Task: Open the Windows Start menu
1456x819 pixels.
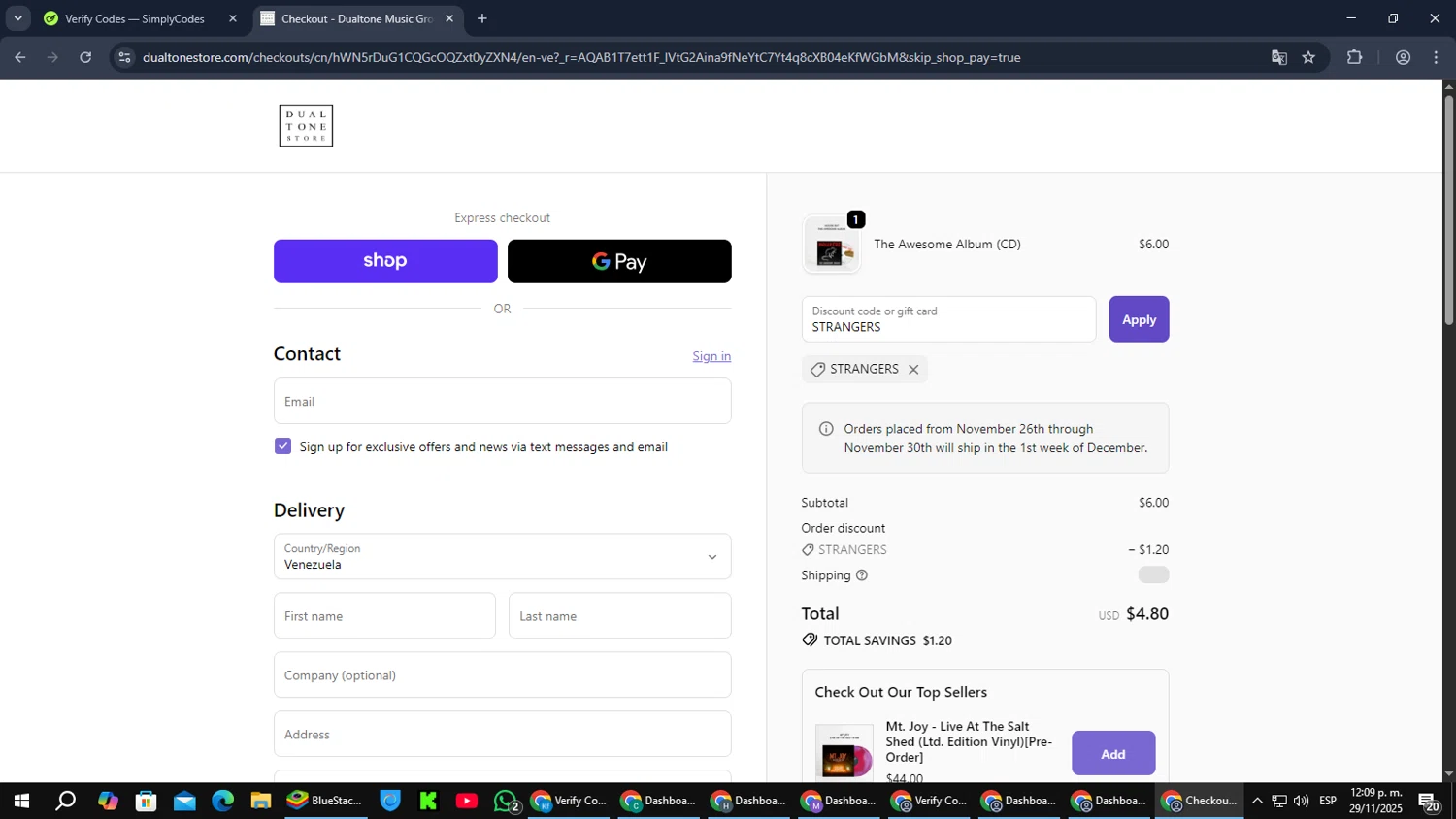Action: click(x=21, y=801)
